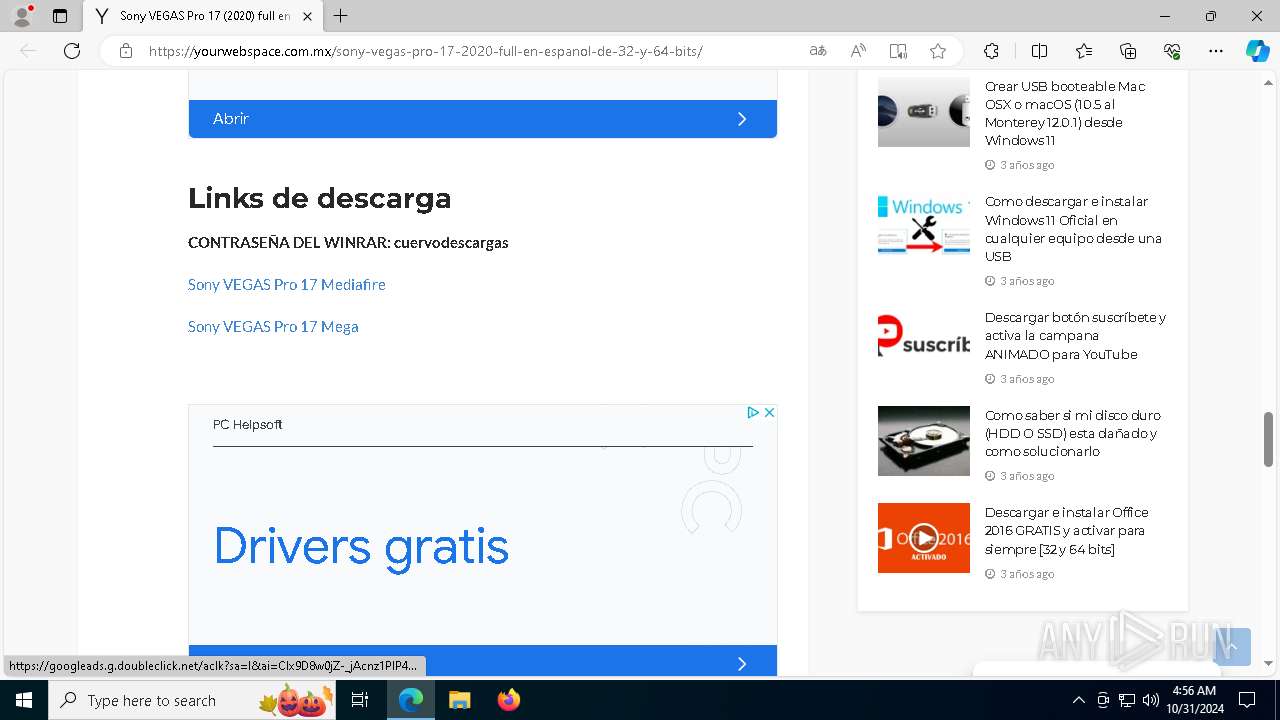
Task: Open the clock and calendar
Action: pos(1195,700)
